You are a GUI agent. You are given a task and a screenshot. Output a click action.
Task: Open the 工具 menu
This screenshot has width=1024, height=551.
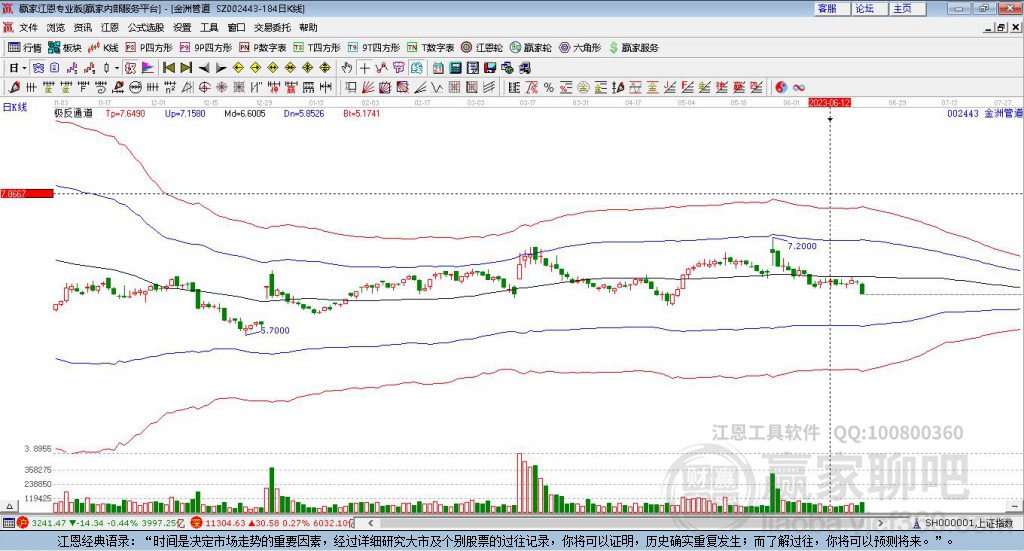point(209,27)
